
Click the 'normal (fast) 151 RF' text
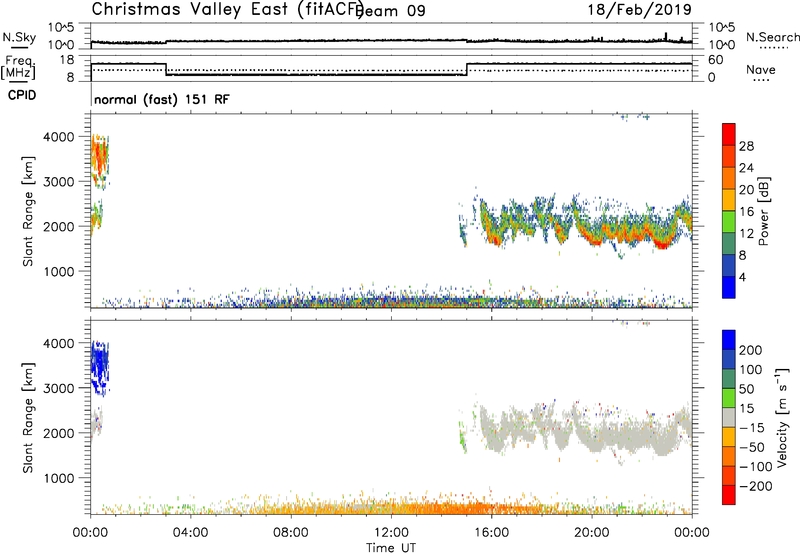162,99
